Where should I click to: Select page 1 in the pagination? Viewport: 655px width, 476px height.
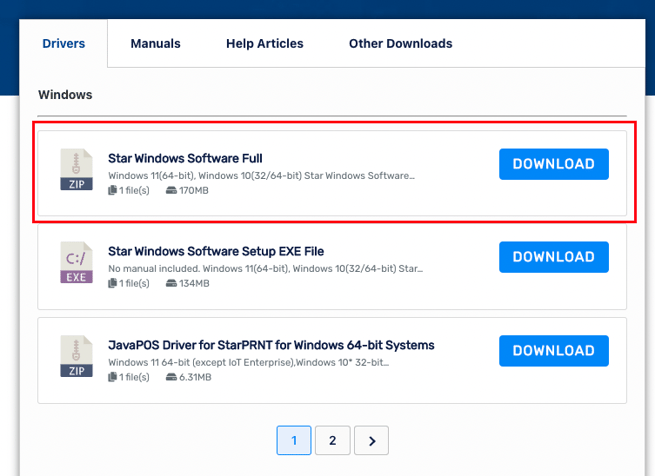click(x=294, y=440)
